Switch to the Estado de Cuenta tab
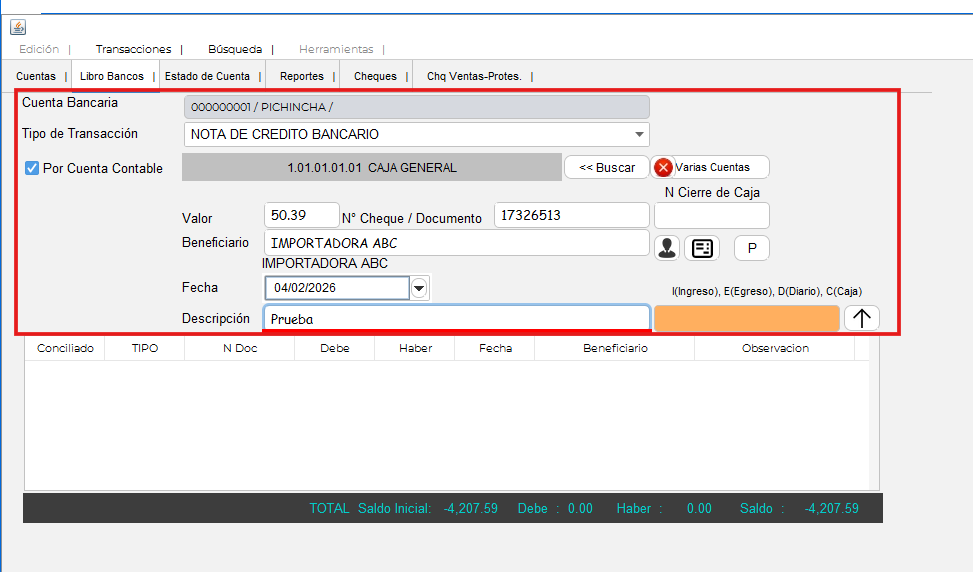The image size is (973, 572). 207,76
